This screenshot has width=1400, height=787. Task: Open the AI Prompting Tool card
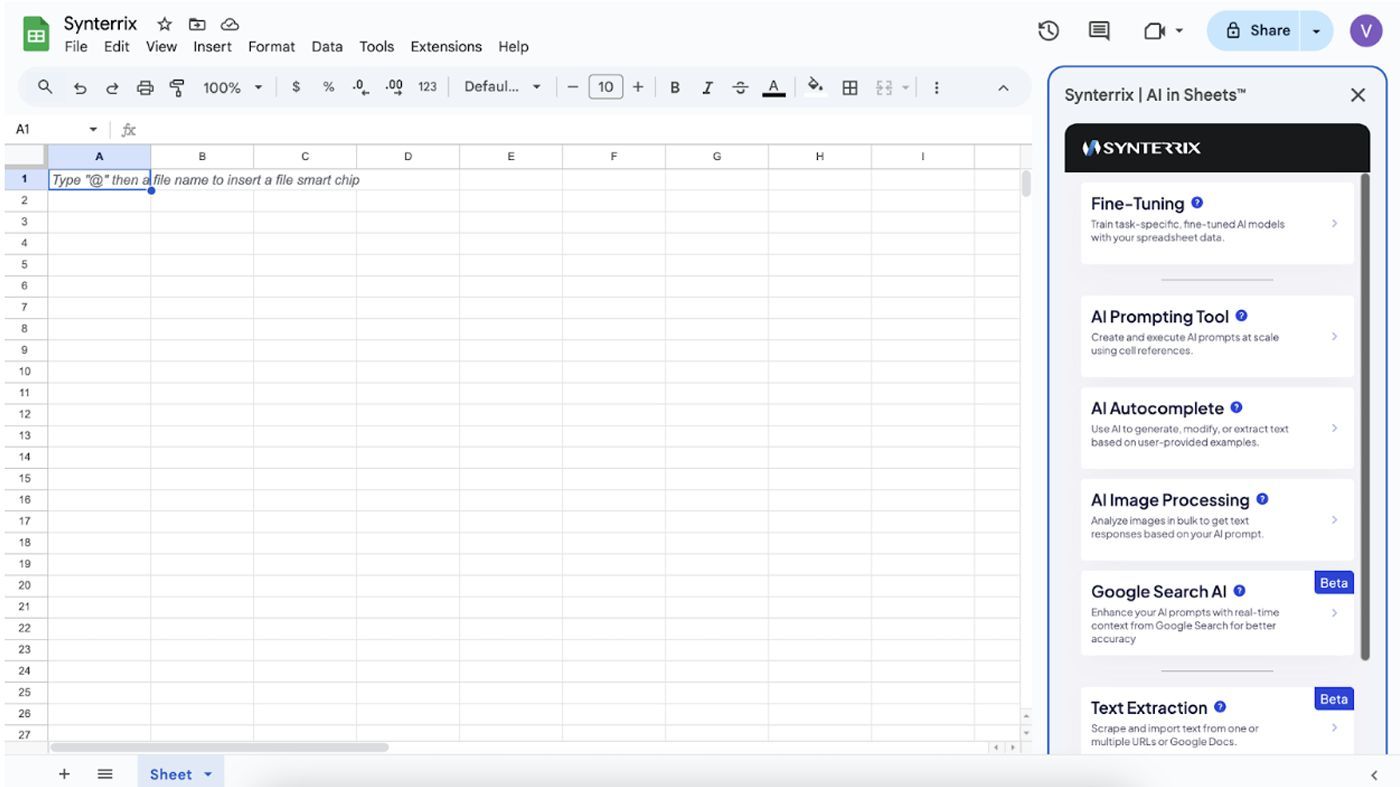point(1216,336)
